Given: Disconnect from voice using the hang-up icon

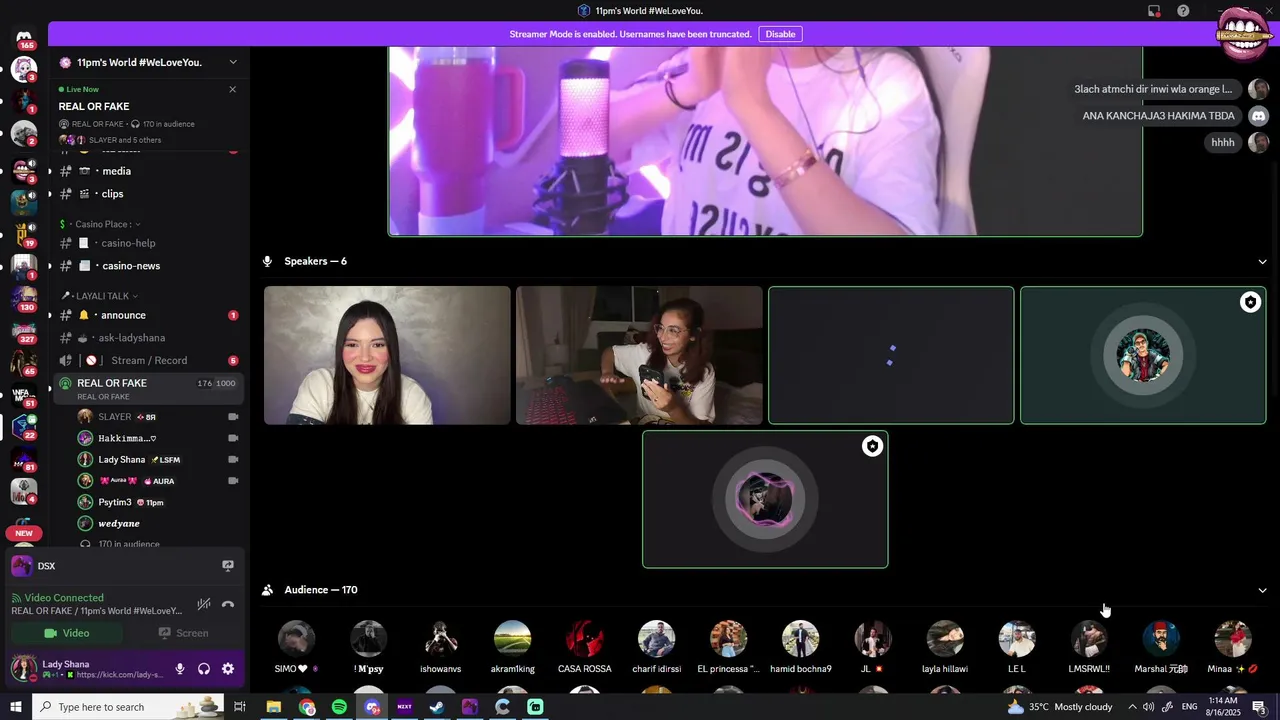Looking at the screenshot, I should [x=228, y=604].
